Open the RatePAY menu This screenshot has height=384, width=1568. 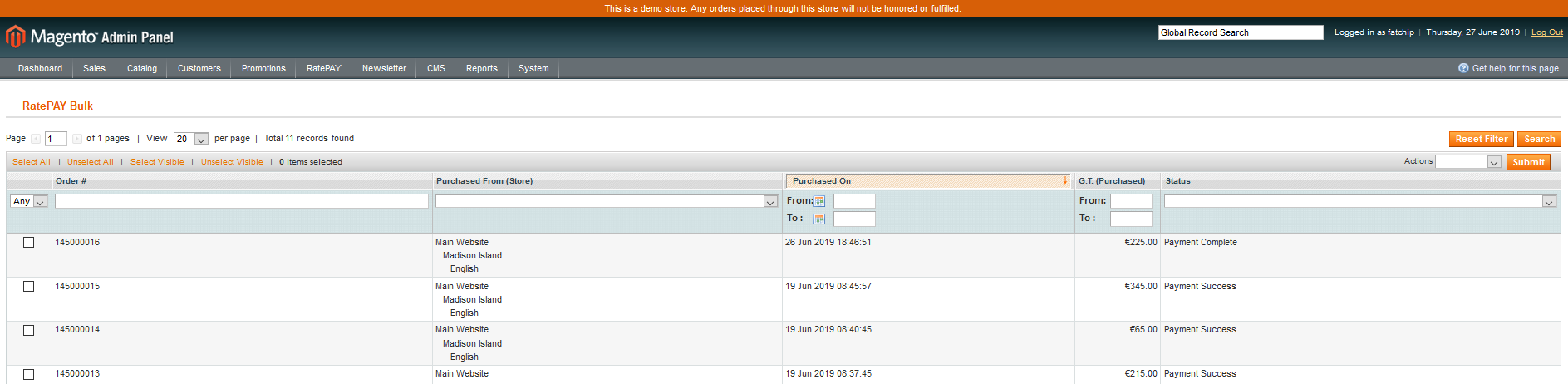tap(323, 69)
